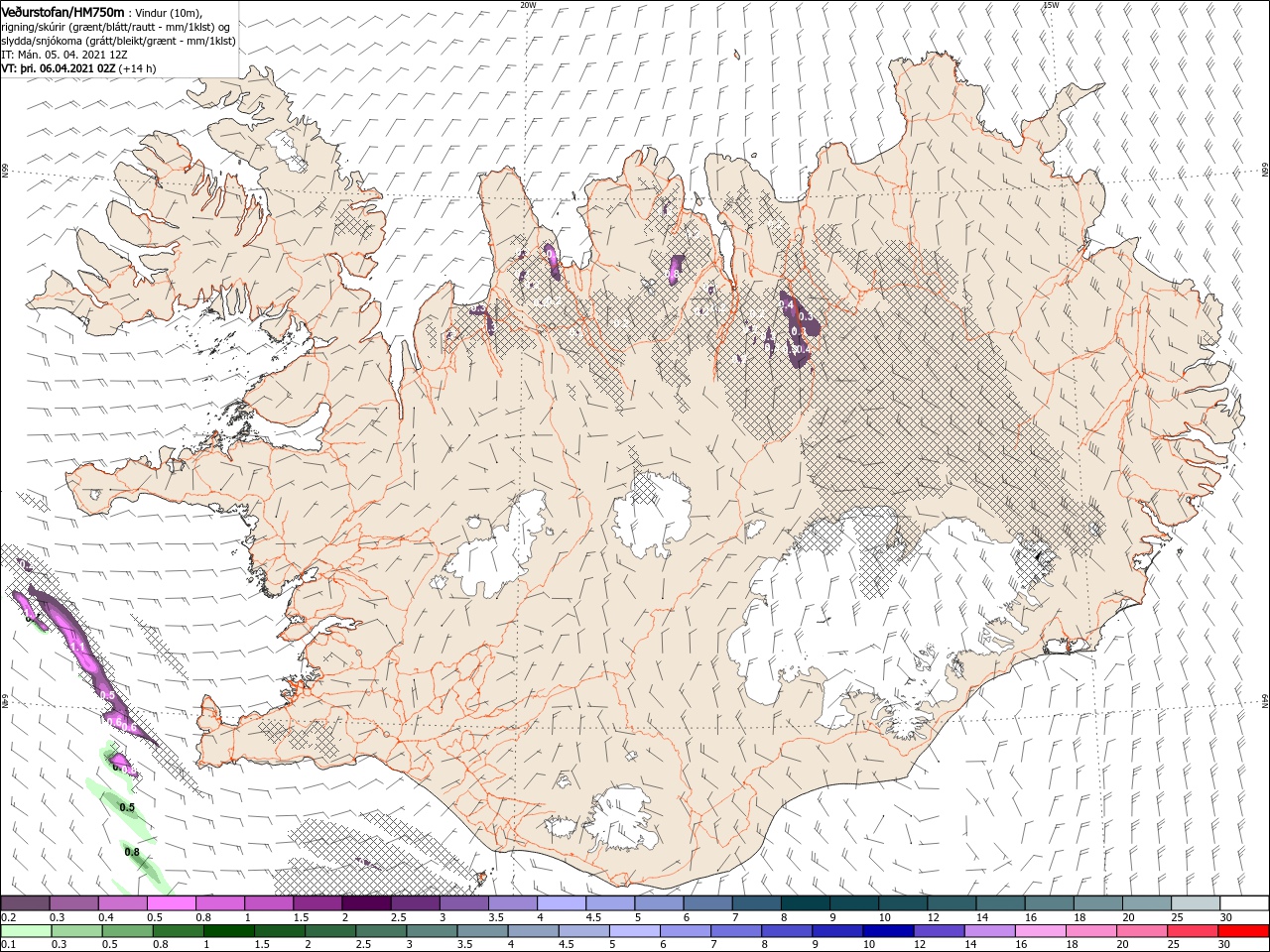Click the 'slydda/snjókoma' legend description line
This screenshot has width=1270, height=952.
(117, 41)
